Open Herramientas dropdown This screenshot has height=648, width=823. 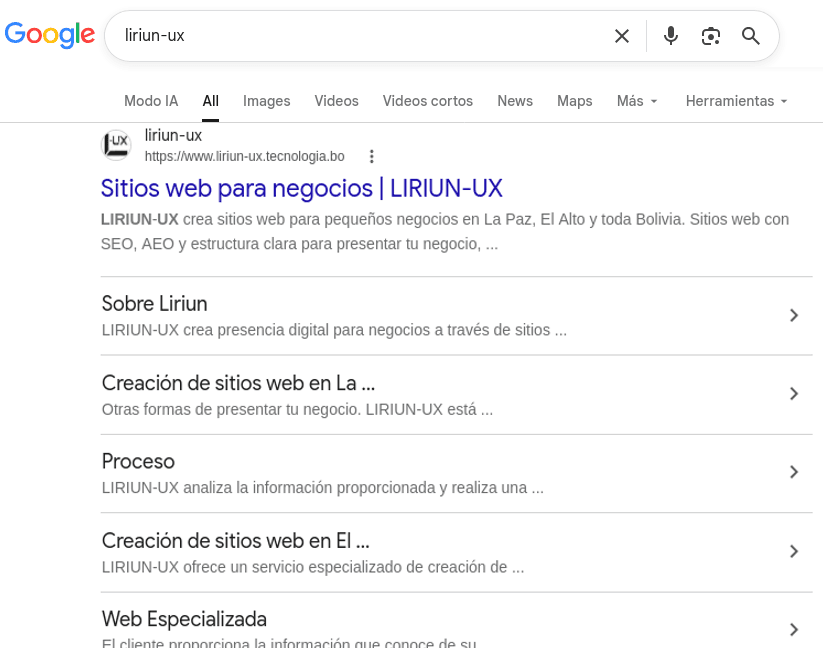click(x=736, y=101)
